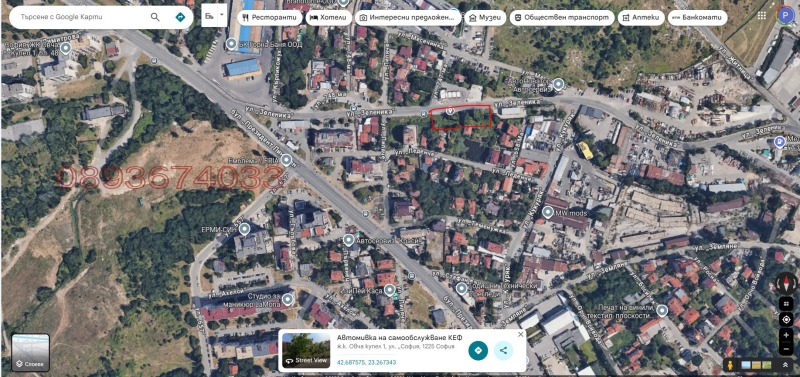Click the Годишни технически прегледи pin
The width and height of the screenshot is (800, 377).
(x=462, y=289)
